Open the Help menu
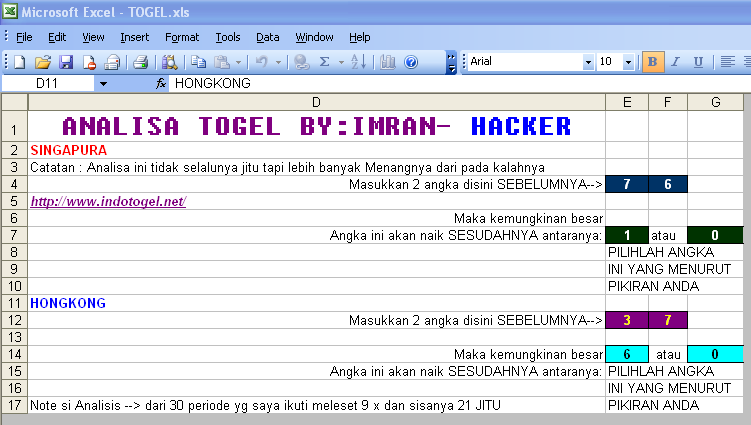This screenshot has height=425, width=751. click(360, 37)
